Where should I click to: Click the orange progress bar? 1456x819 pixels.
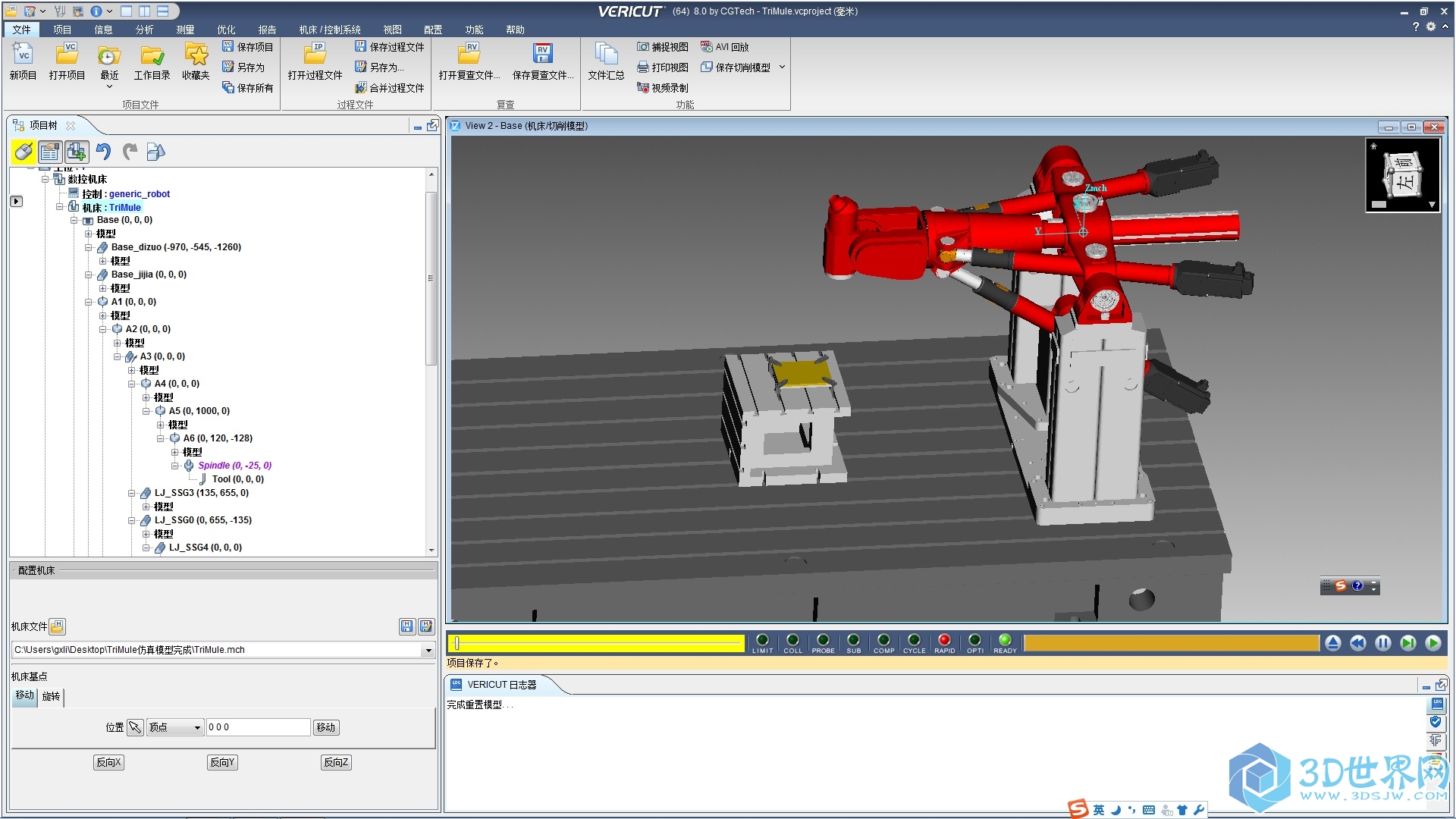(1172, 643)
